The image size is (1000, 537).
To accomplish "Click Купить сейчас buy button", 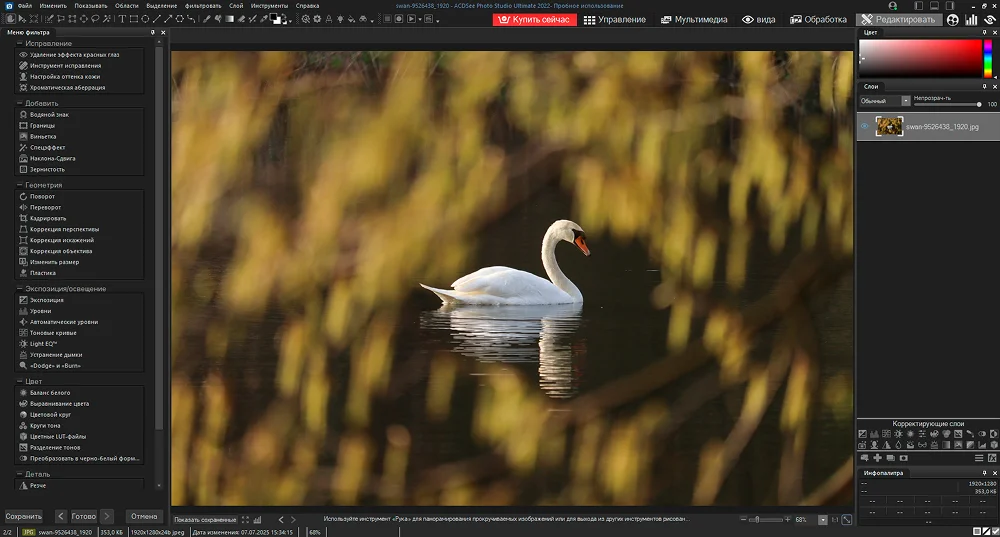I will 534,20.
